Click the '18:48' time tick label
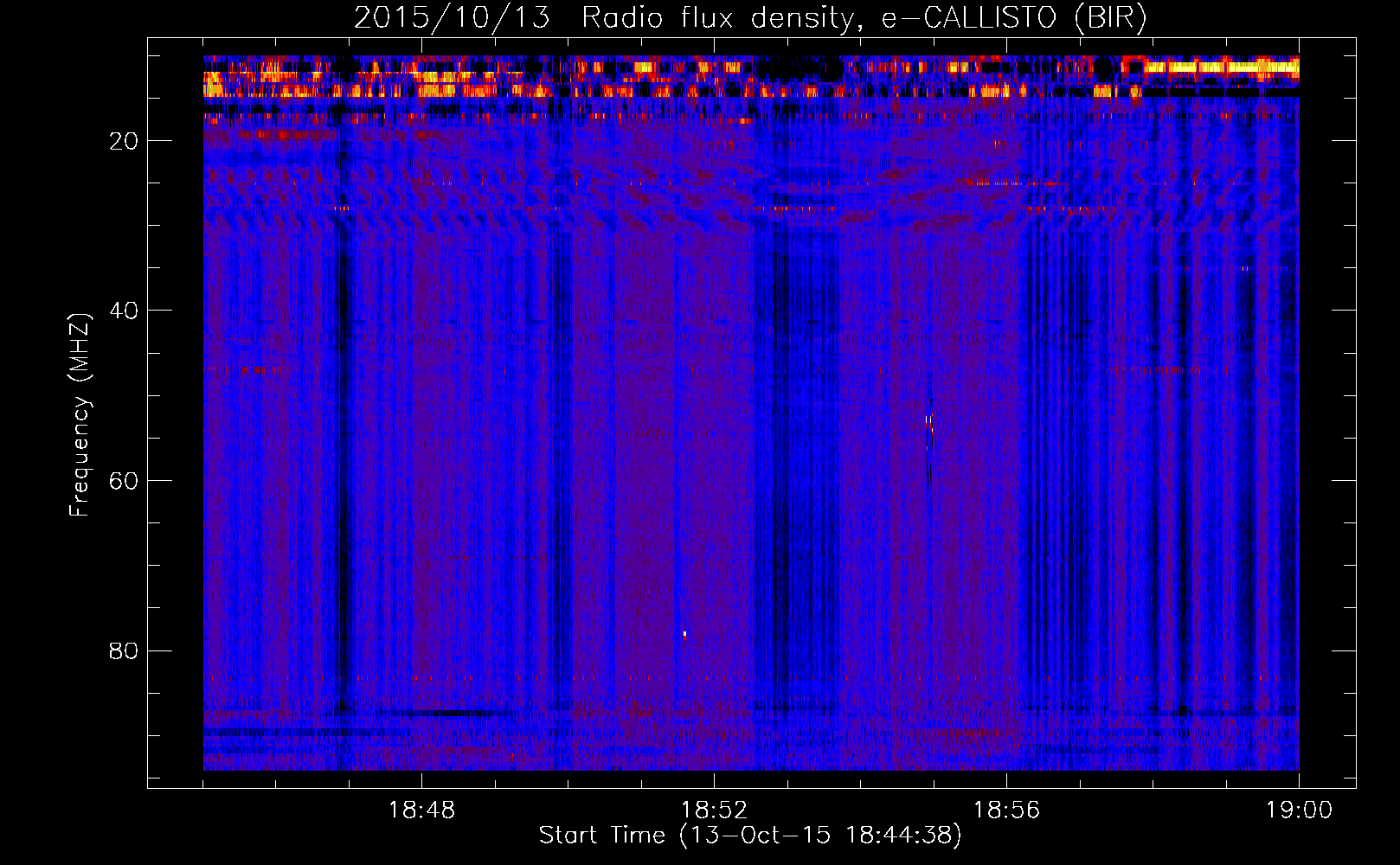The image size is (1400, 865). [x=422, y=811]
